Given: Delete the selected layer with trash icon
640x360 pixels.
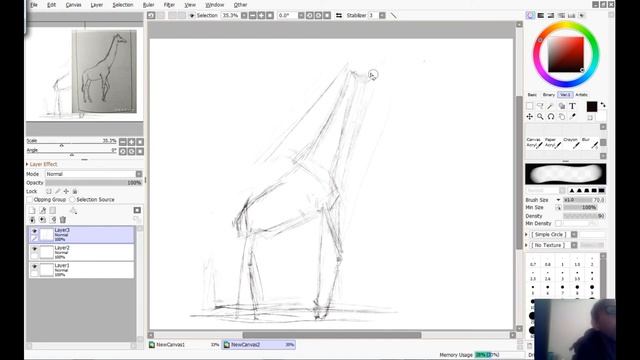Looking at the screenshot, I should tap(63, 220).
